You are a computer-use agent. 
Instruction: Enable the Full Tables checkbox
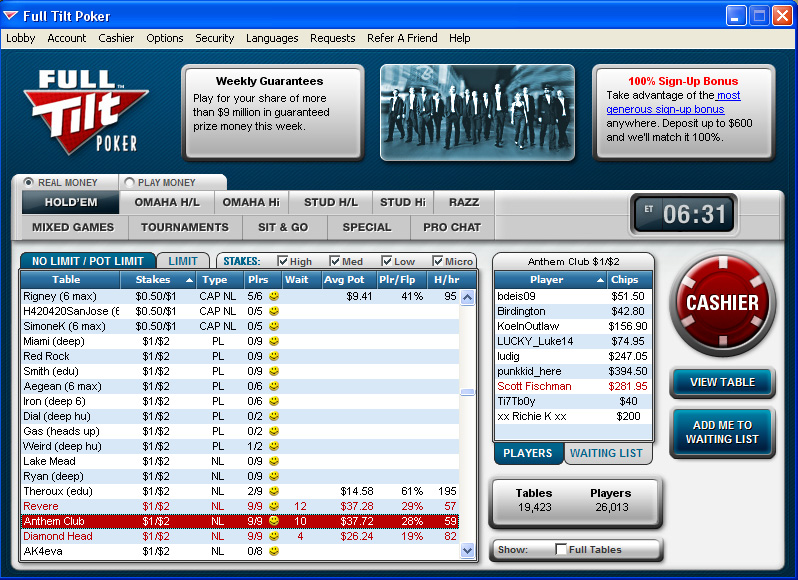point(560,550)
